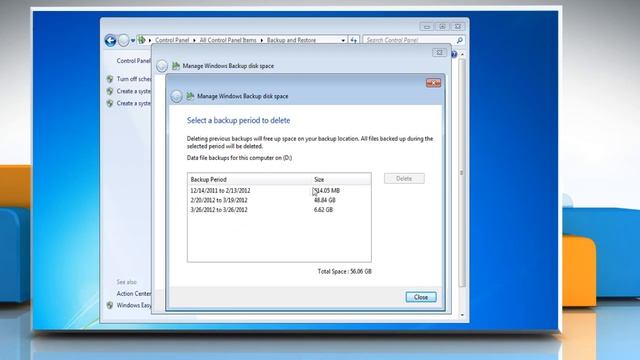
Task: Click the Control Panel window scrollbar
Action: [462, 173]
